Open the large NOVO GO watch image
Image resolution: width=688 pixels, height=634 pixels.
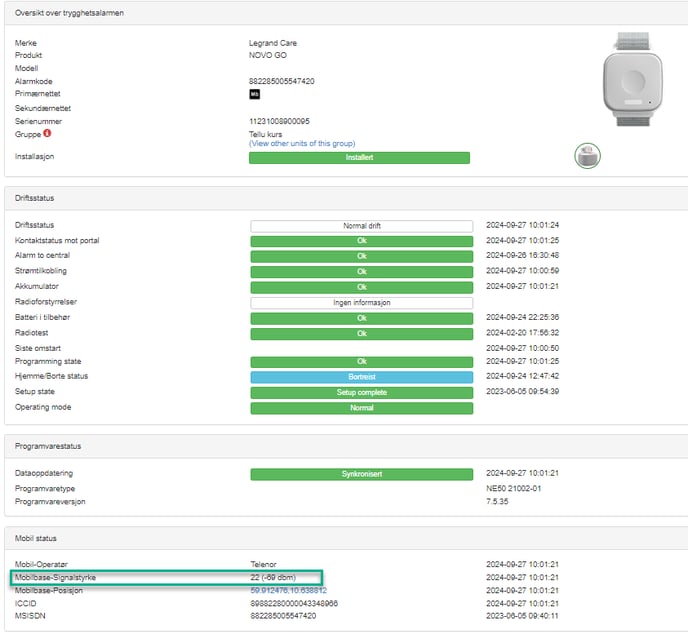[x=633, y=79]
